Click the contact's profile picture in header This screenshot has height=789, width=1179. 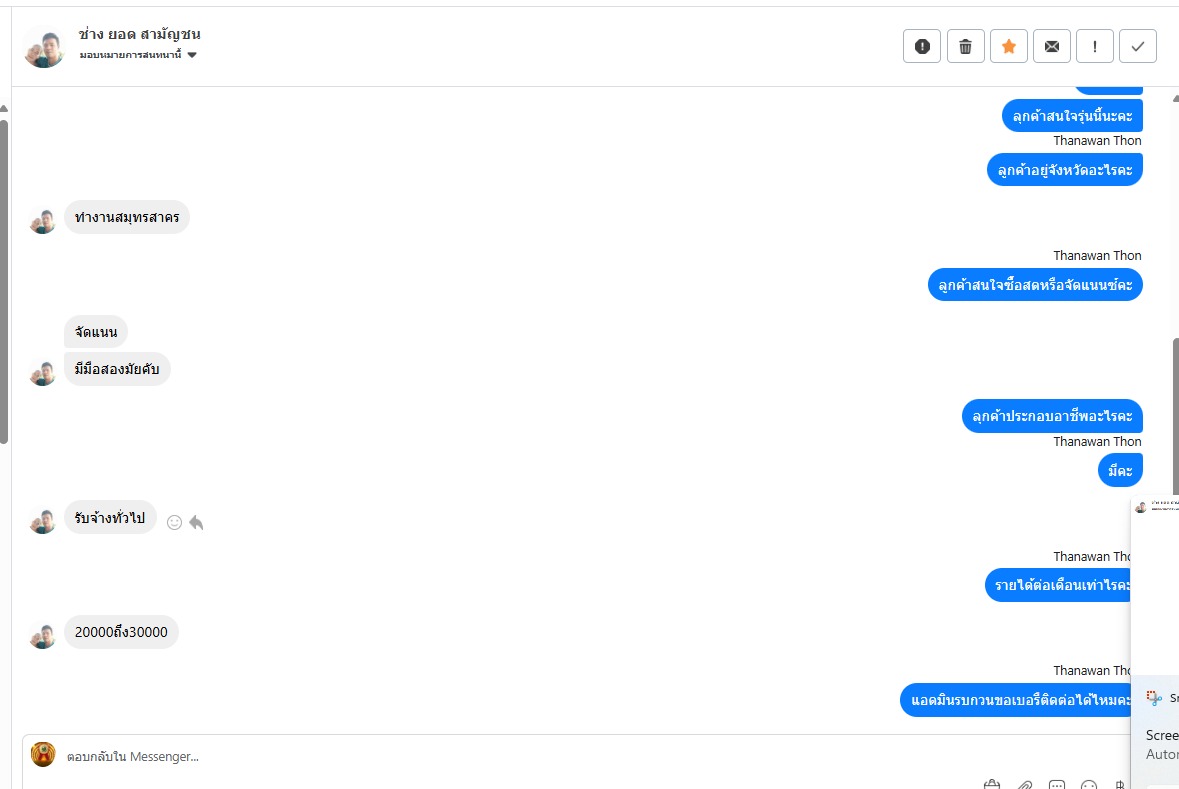pyautogui.click(x=44, y=46)
